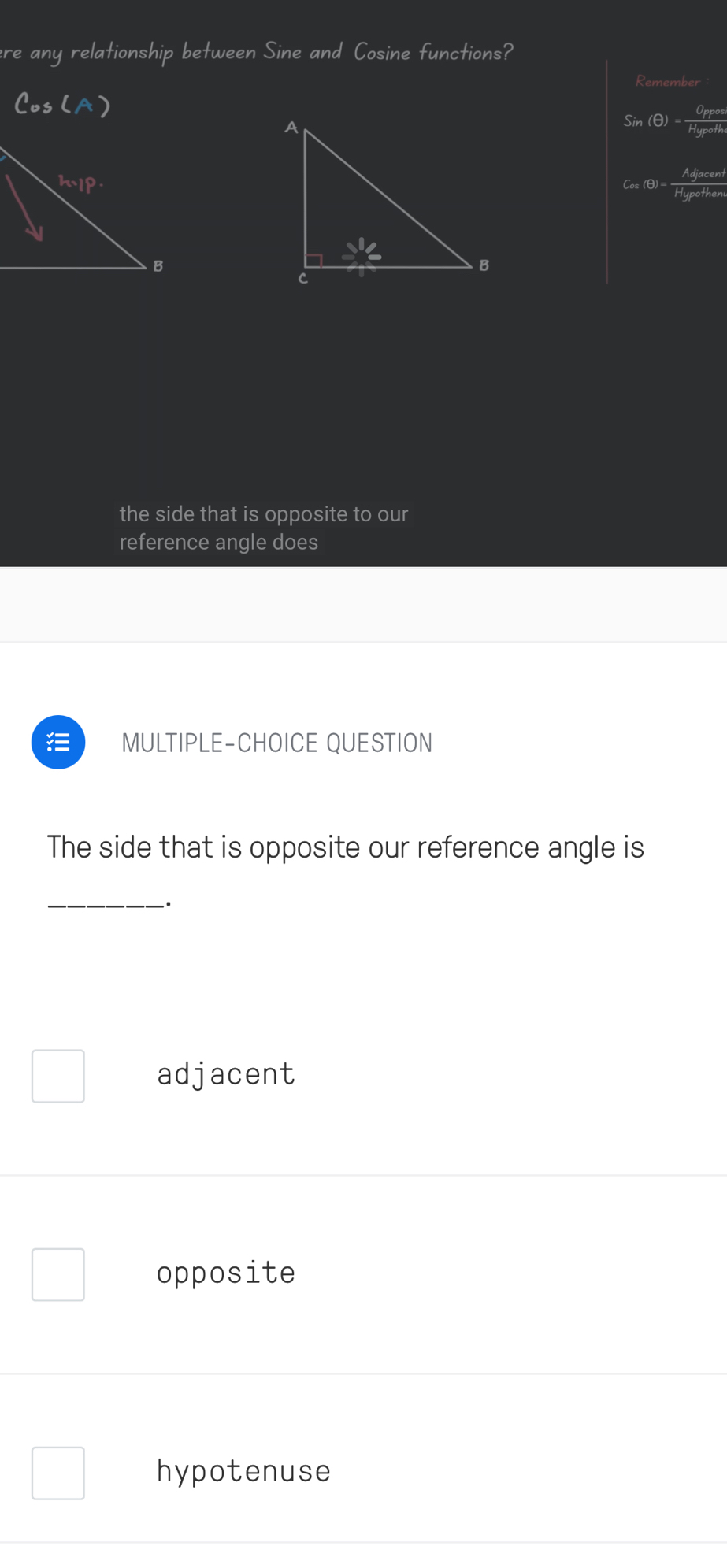Tick the 'hypotenuse' answer checkbox
The height and width of the screenshot is (1568, 727).
[58, 1473]
